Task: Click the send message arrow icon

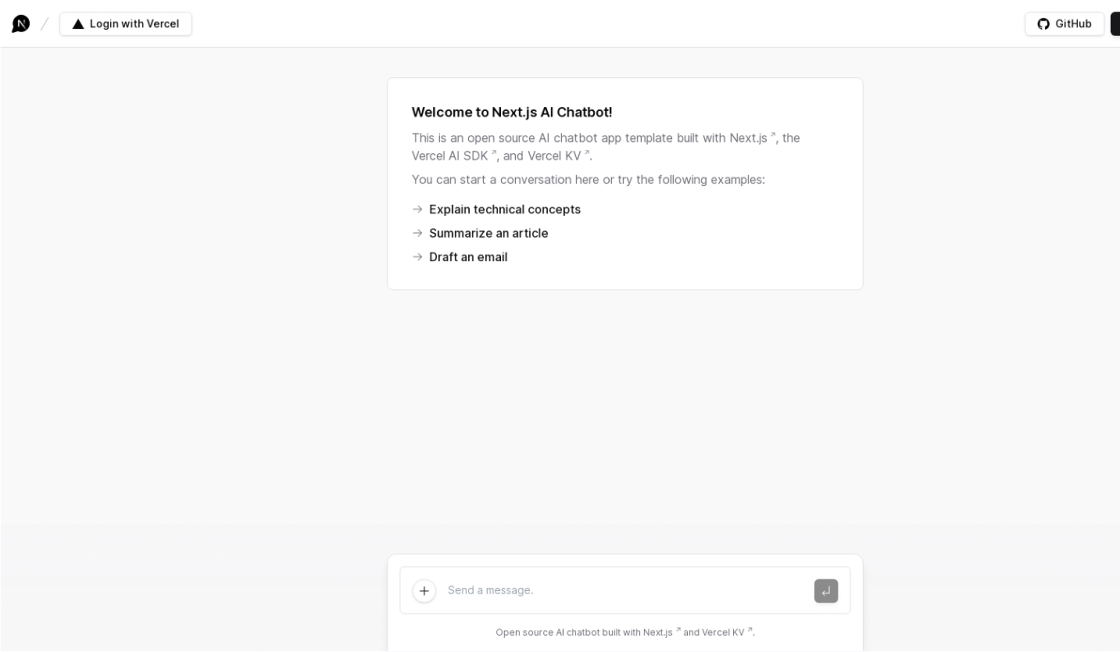Action: (x=826, y=591)
